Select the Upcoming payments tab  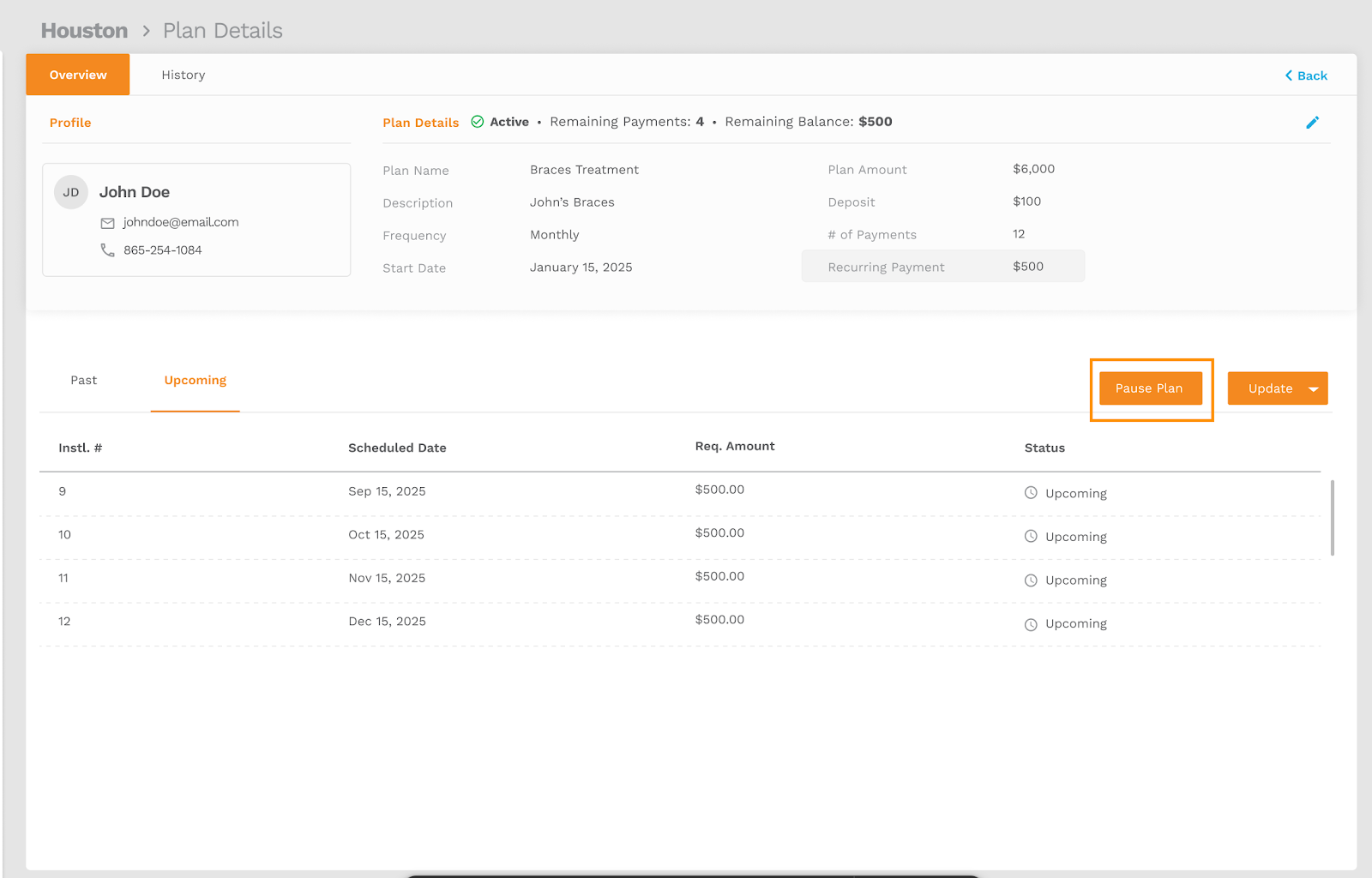click(x=196, y=380)
